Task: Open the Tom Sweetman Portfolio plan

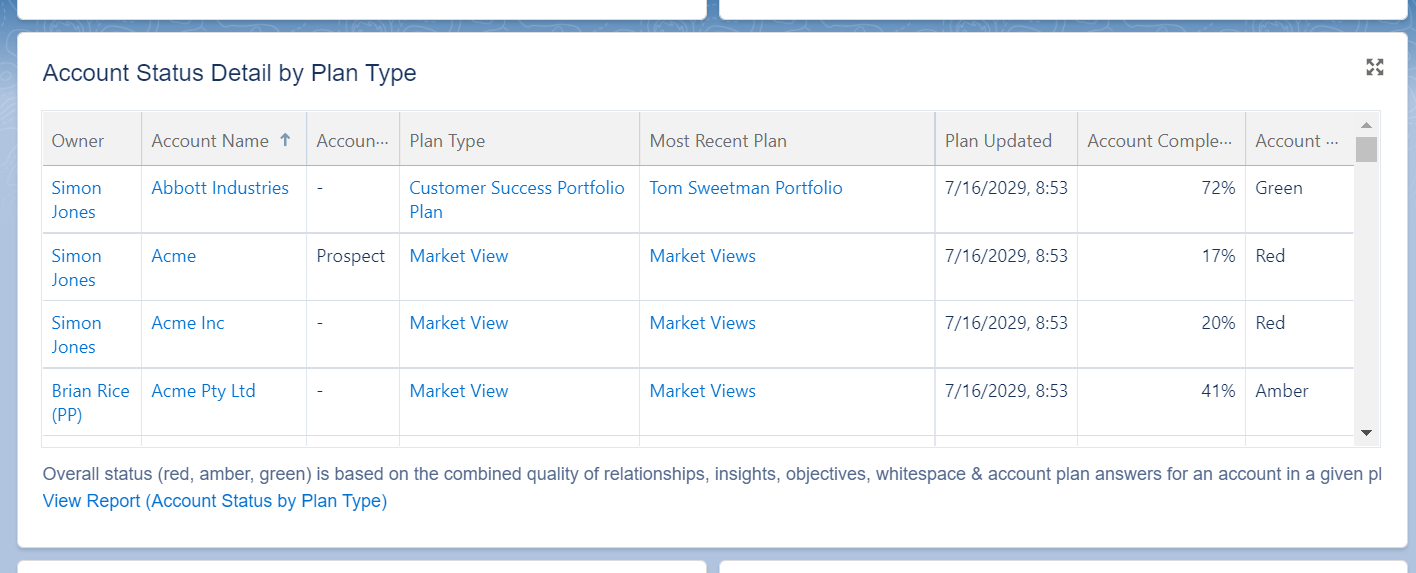Action: tap(746, 188)
